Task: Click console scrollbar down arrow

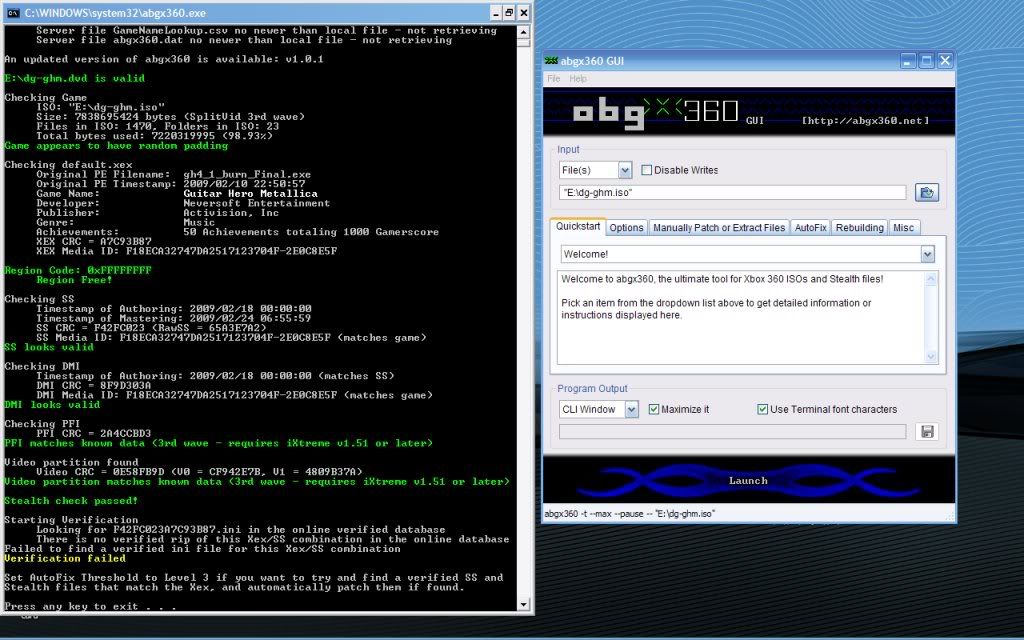Action: 523,604
